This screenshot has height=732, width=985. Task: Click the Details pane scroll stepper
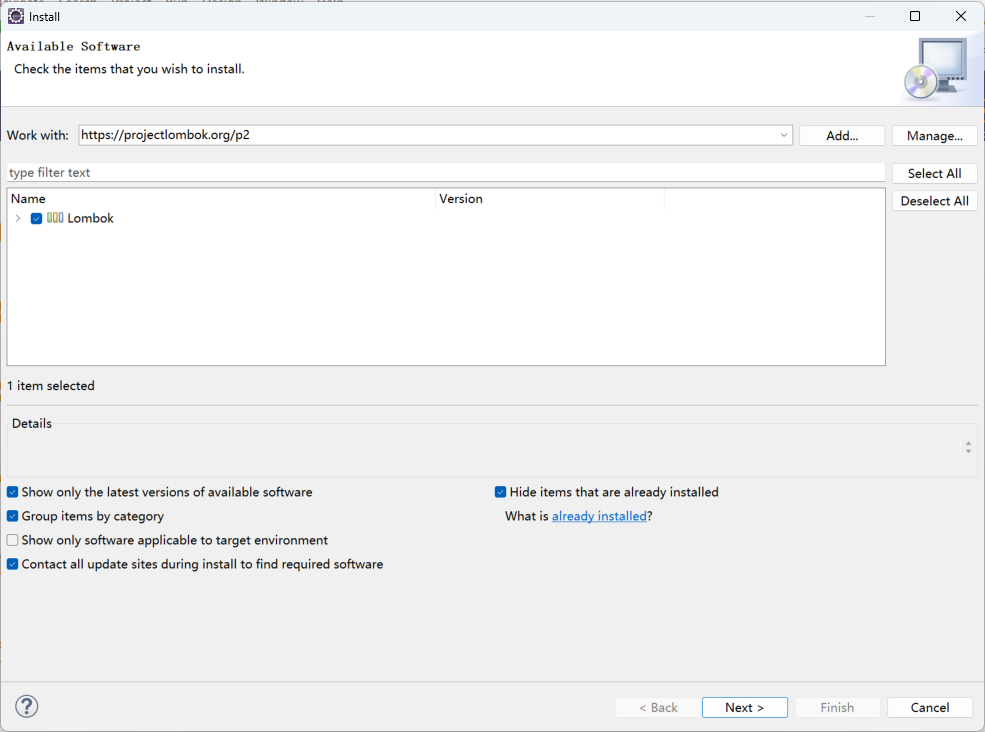968,447
